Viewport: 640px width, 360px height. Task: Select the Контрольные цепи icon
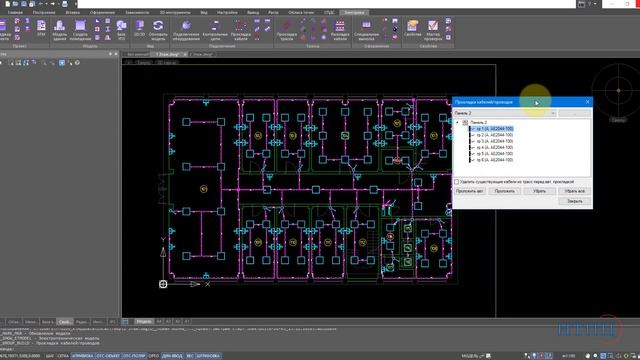point(215,30)
